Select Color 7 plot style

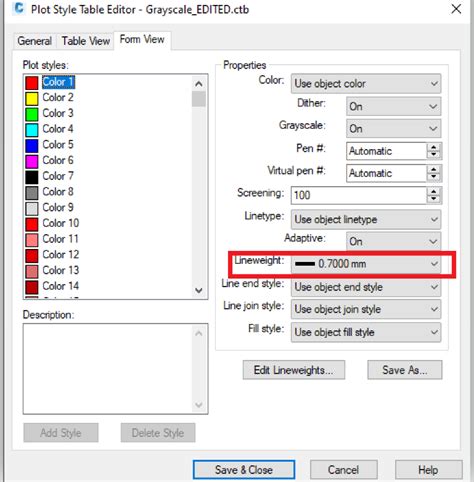[58, 176]
